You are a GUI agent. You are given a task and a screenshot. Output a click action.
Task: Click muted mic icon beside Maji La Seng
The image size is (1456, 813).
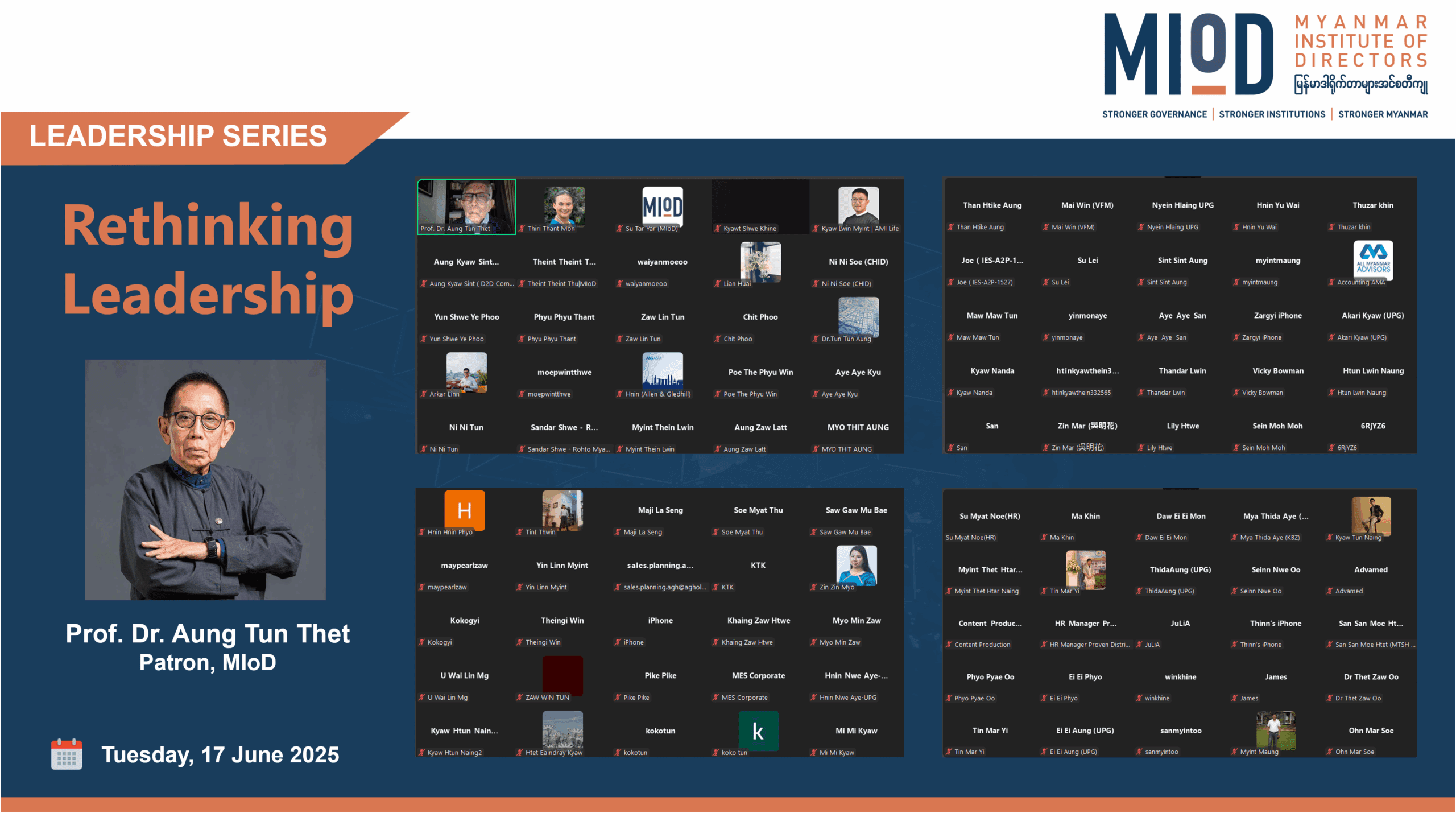618,532
